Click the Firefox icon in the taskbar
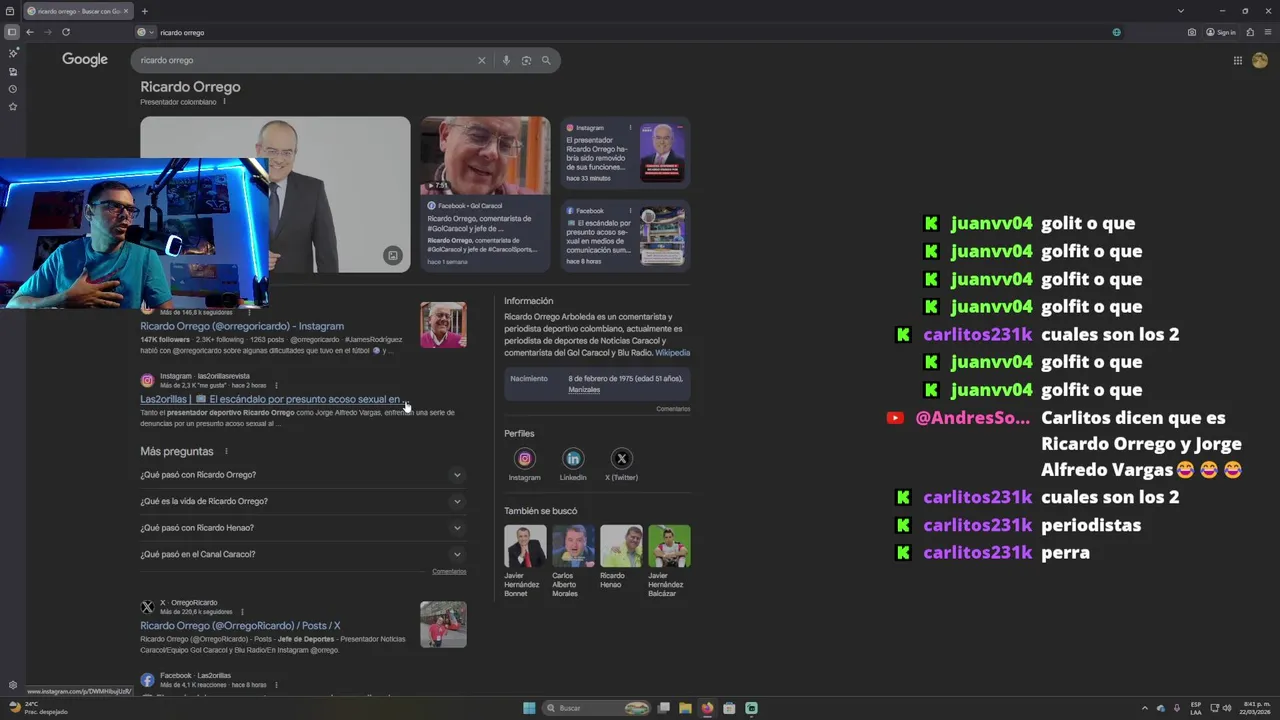The height and width of the screenshot is (720, 1280). (x=707, y=708)
